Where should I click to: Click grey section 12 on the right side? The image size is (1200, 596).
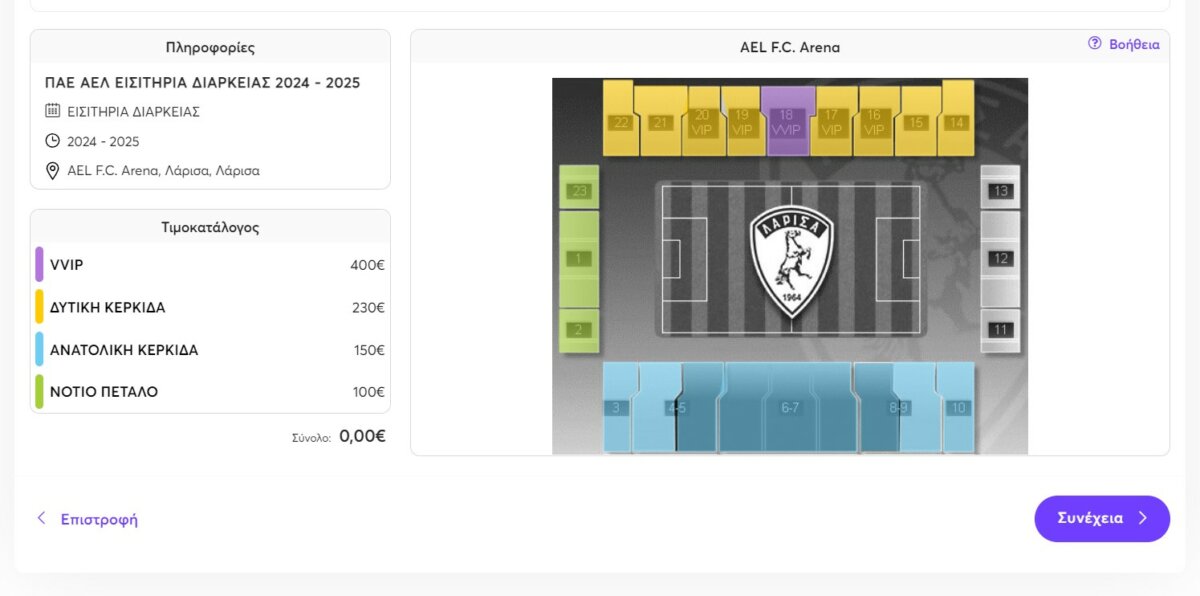point(1000,259)
